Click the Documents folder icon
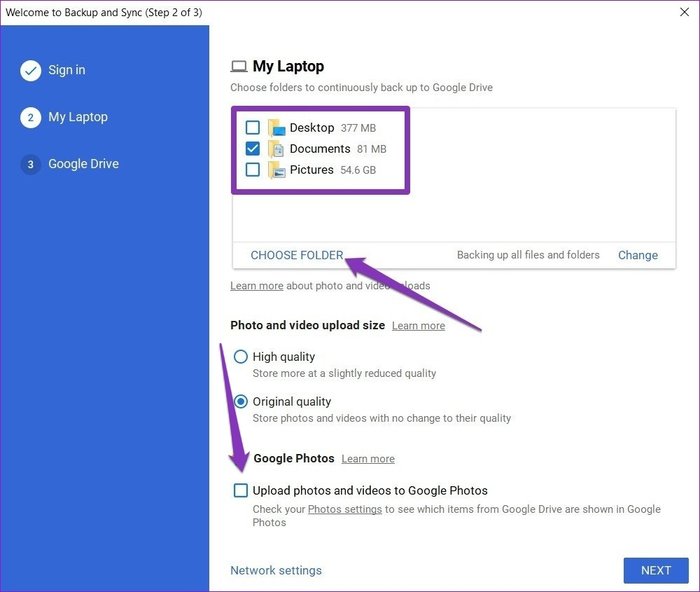The height and width of the screenshot is (592, 700). coord(276,149)
